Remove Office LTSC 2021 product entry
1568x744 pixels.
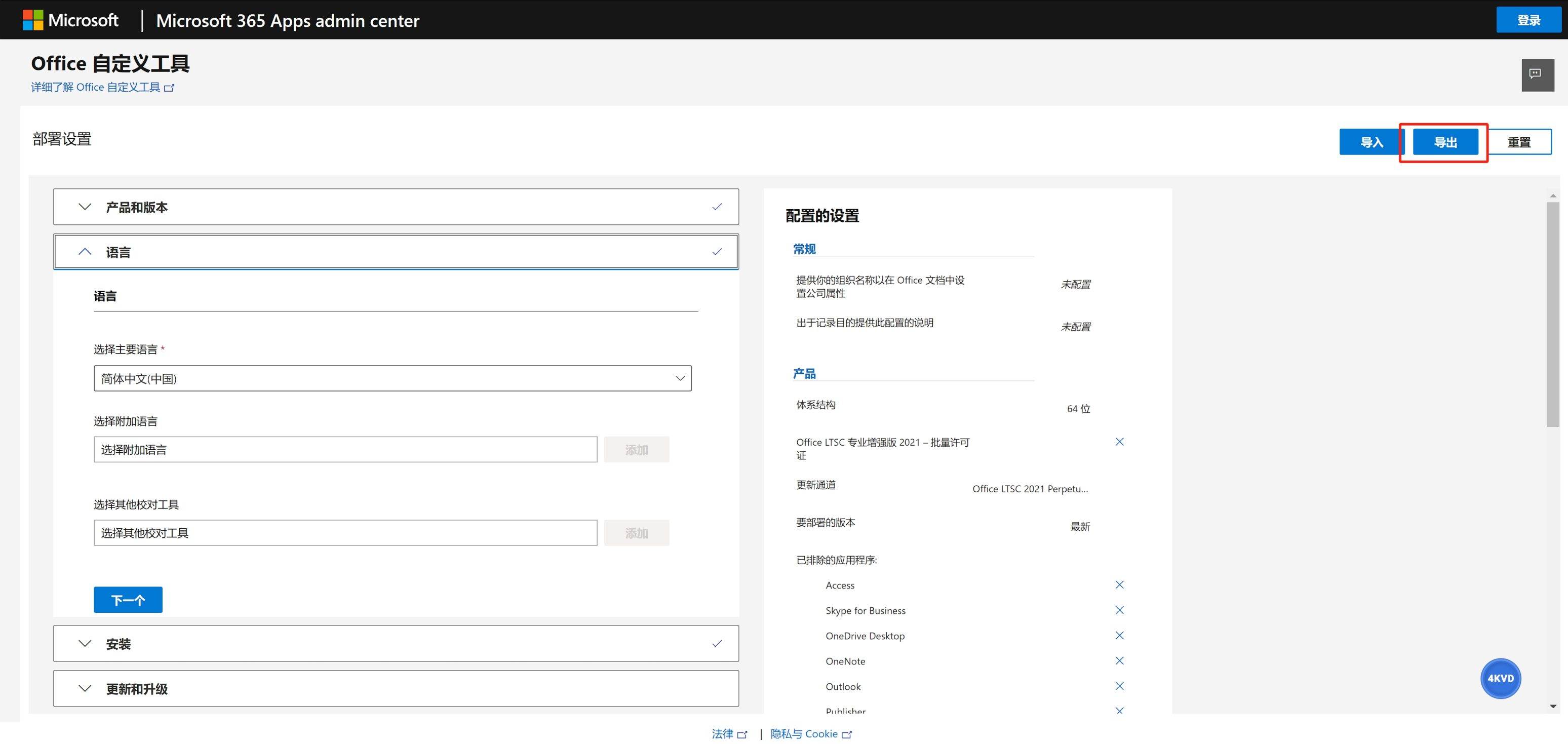pos(1119,442)
